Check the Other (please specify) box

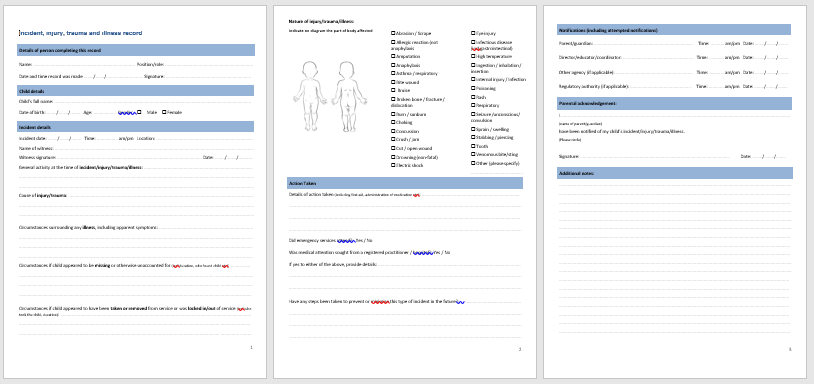point(473,163)
